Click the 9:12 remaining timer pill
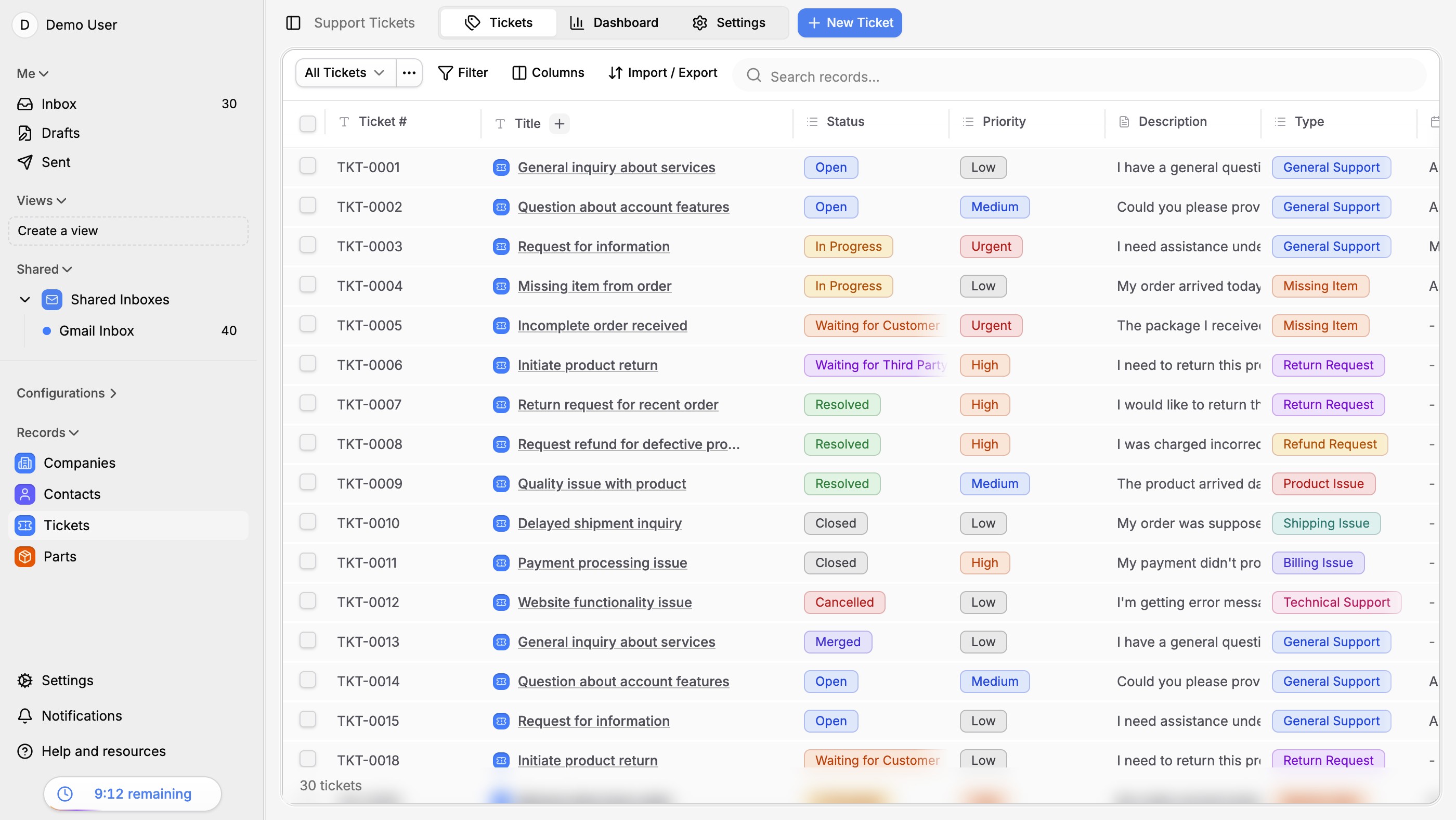 pos(132,794)
